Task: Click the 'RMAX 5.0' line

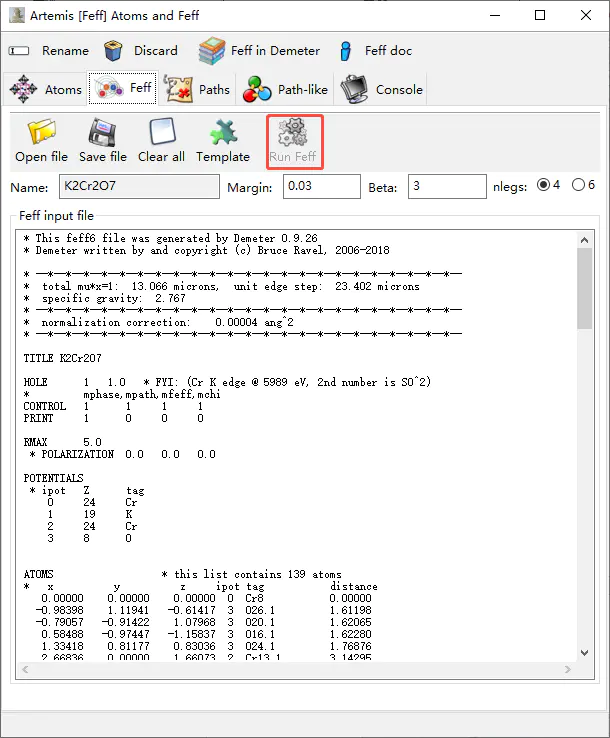Action: [63, 442]
